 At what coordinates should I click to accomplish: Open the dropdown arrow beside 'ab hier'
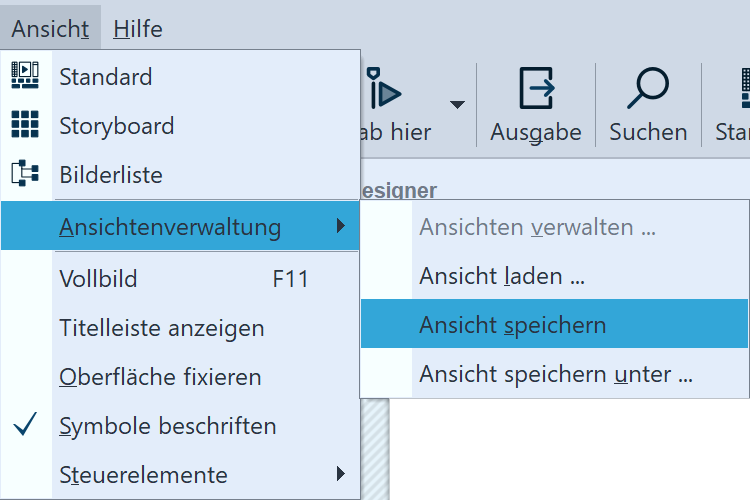pyautogui.click(x=457, y=104)
